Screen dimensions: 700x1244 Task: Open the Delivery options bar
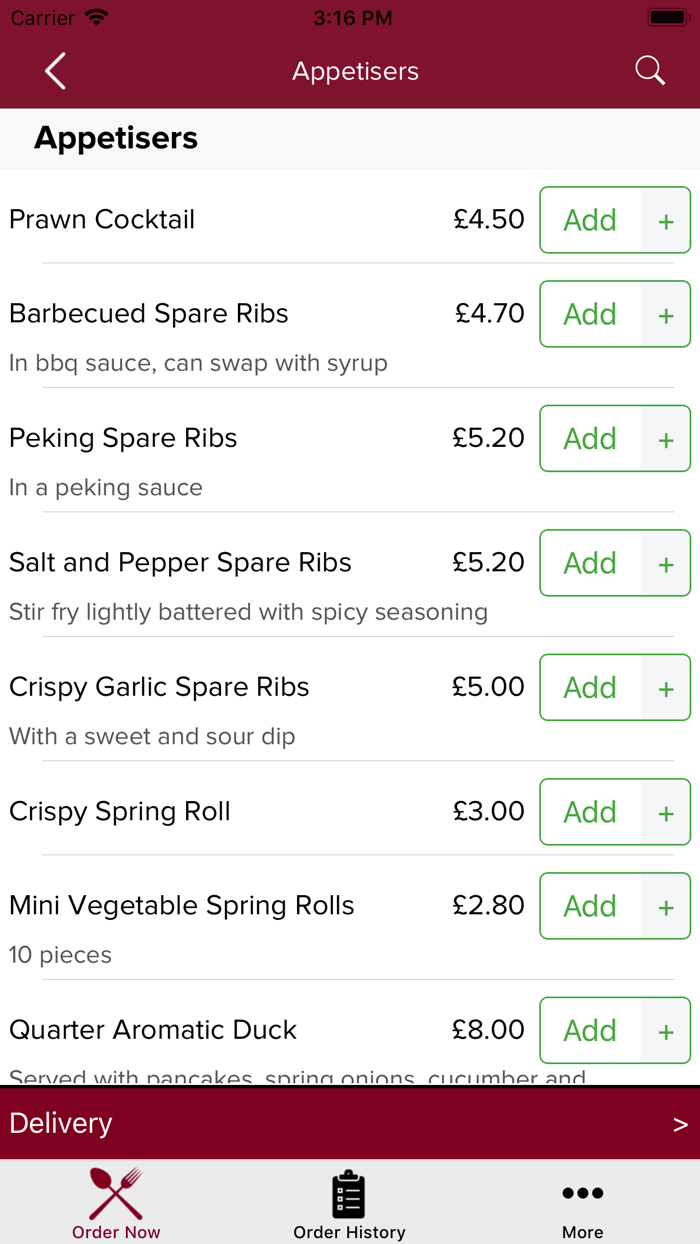[350, 1123]
